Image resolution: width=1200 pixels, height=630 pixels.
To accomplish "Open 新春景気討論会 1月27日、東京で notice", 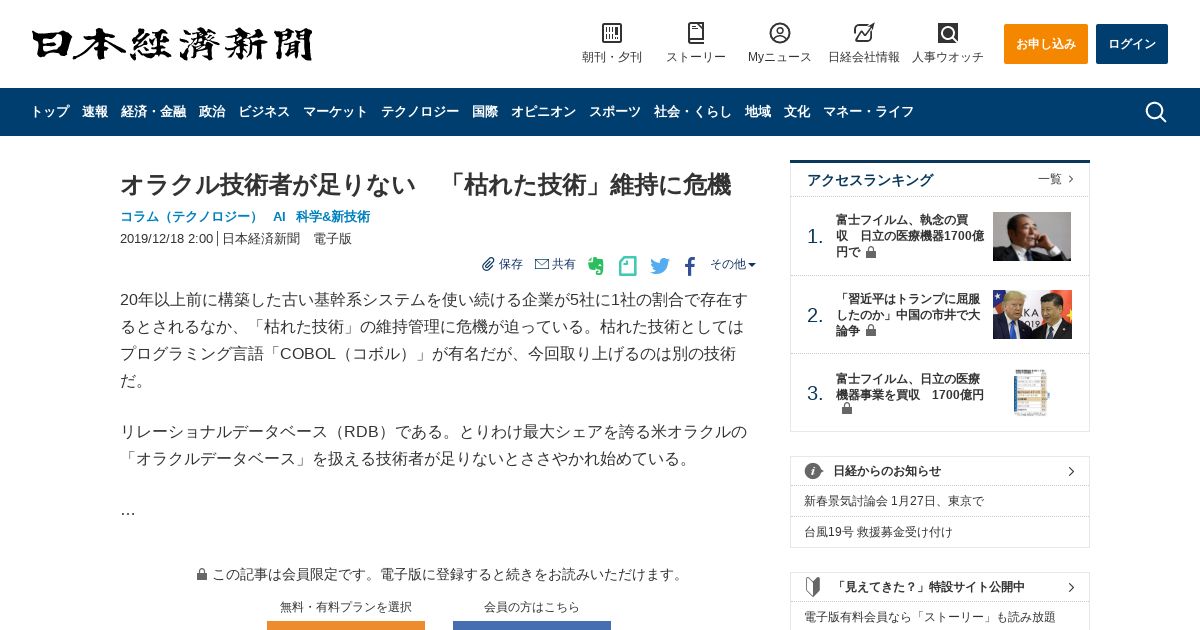I will (x=894, y=501).
